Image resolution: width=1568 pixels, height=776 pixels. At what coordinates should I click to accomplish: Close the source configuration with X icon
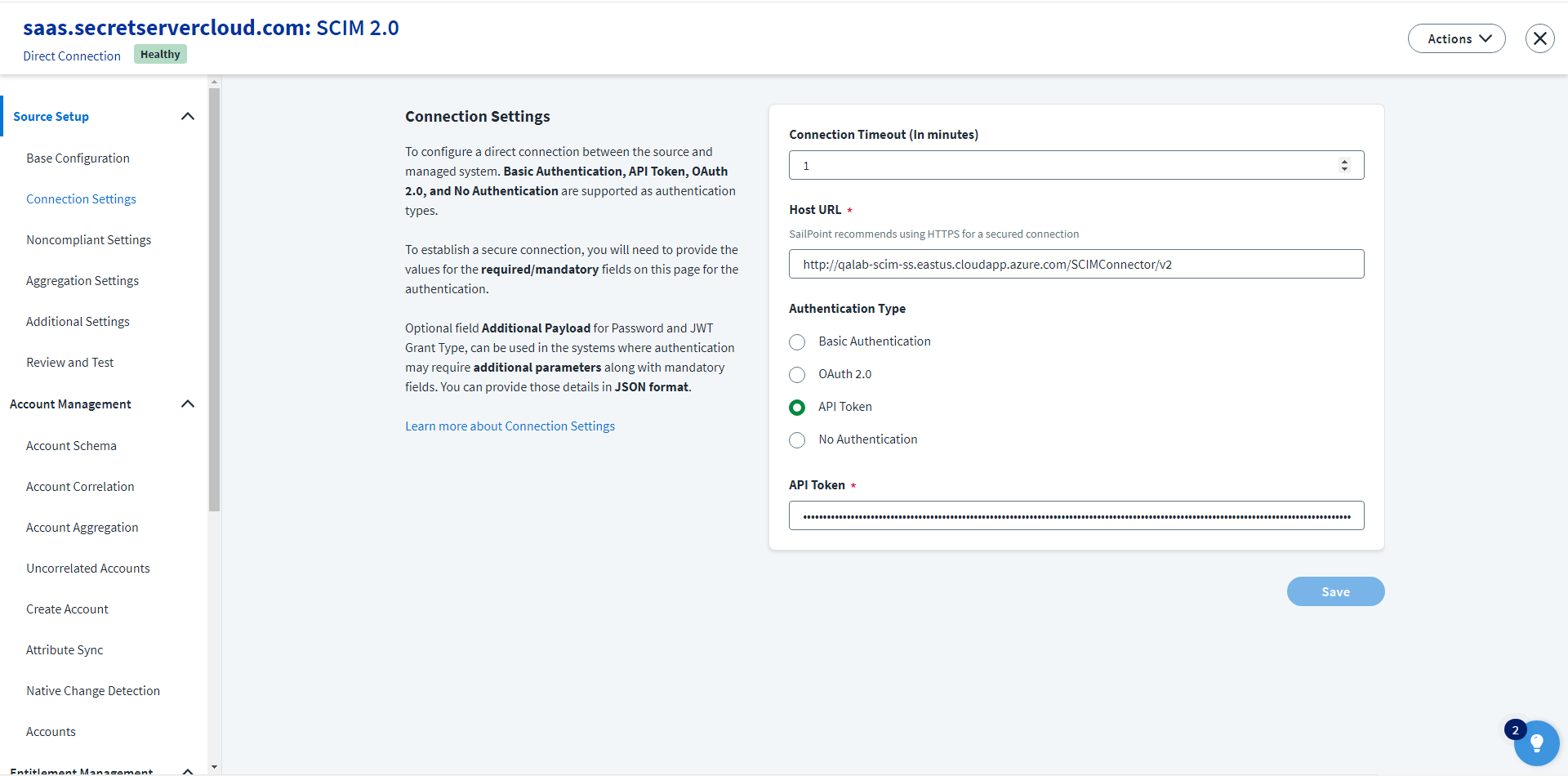[x=1539, y=38]
